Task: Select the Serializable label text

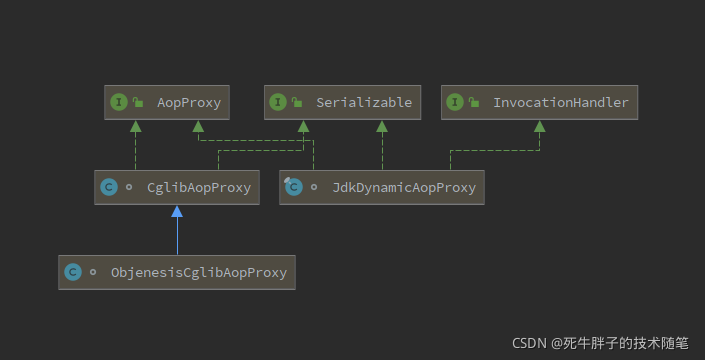Action: (x=364, y=102)
